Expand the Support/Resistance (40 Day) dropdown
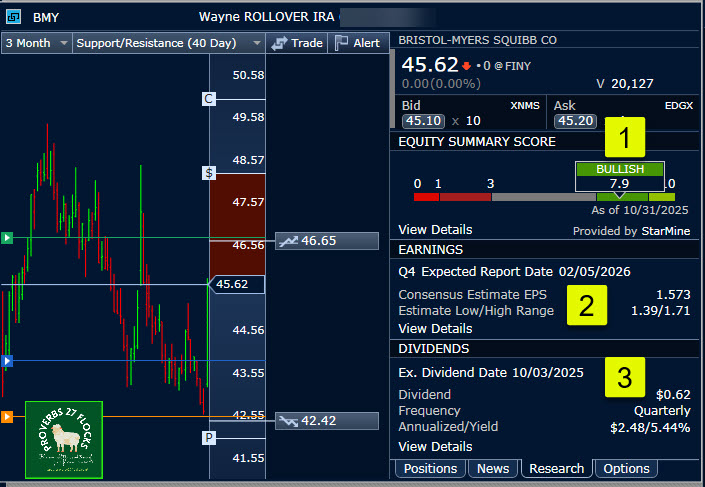The image size is (705, 487). 168,43
